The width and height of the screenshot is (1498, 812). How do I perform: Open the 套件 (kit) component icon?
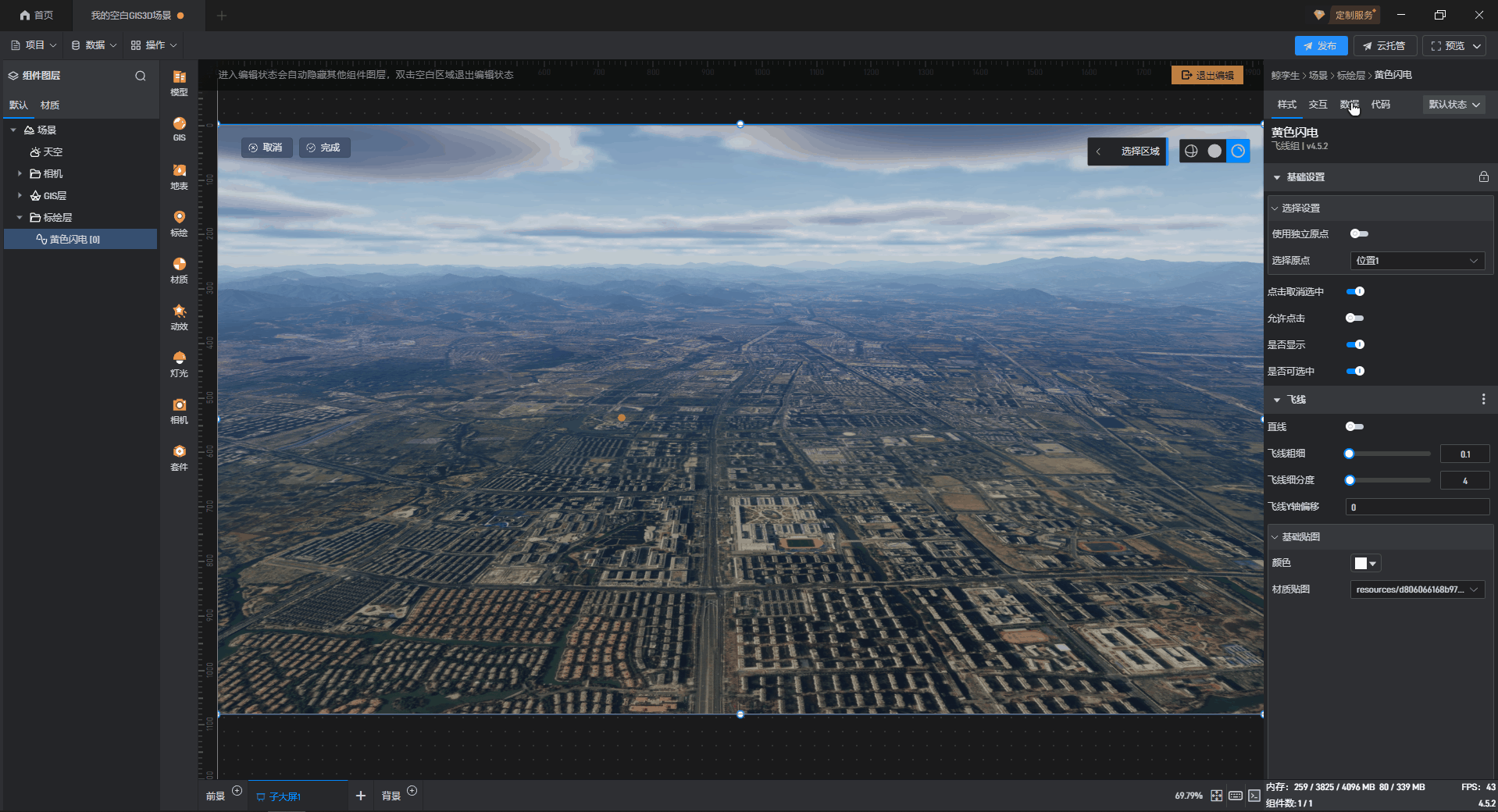[x=179, y=458]
